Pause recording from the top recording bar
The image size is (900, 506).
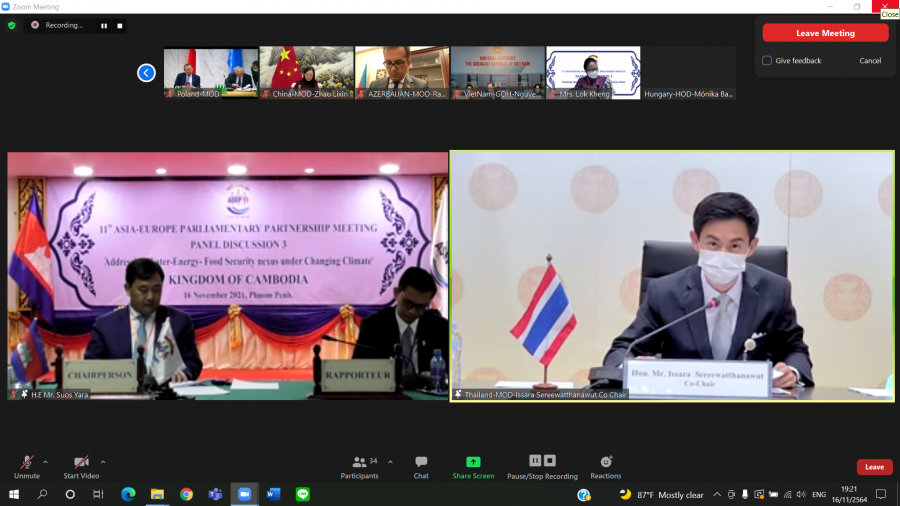click(x=103, y=25)
